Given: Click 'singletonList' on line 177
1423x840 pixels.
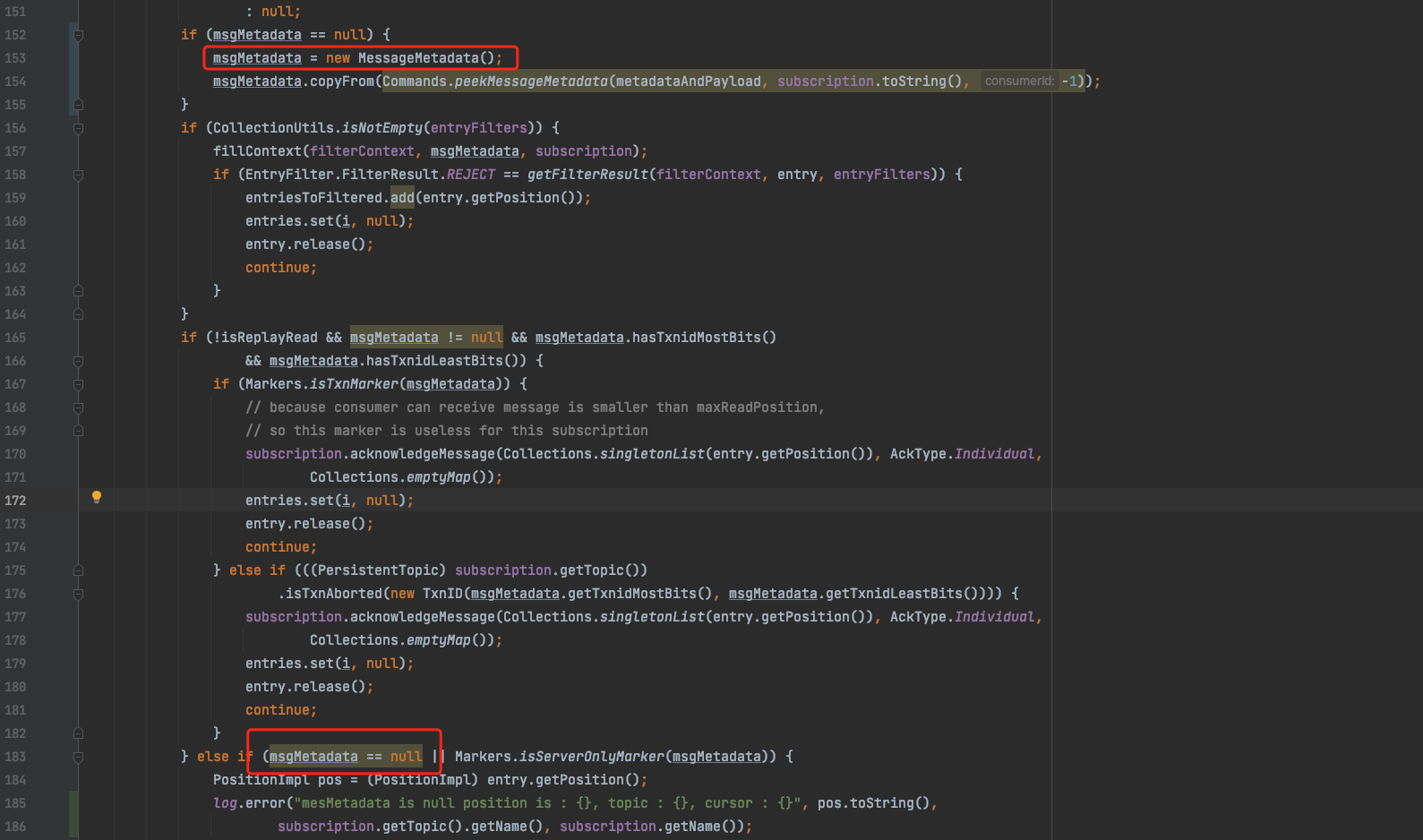Looking at the screenshot, I should point(652,617).
